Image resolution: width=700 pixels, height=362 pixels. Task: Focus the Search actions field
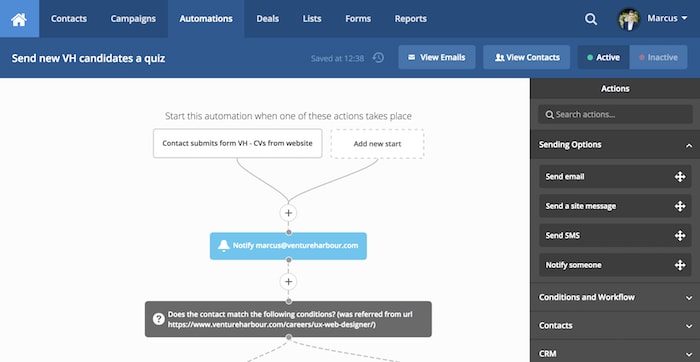(615, 114)
